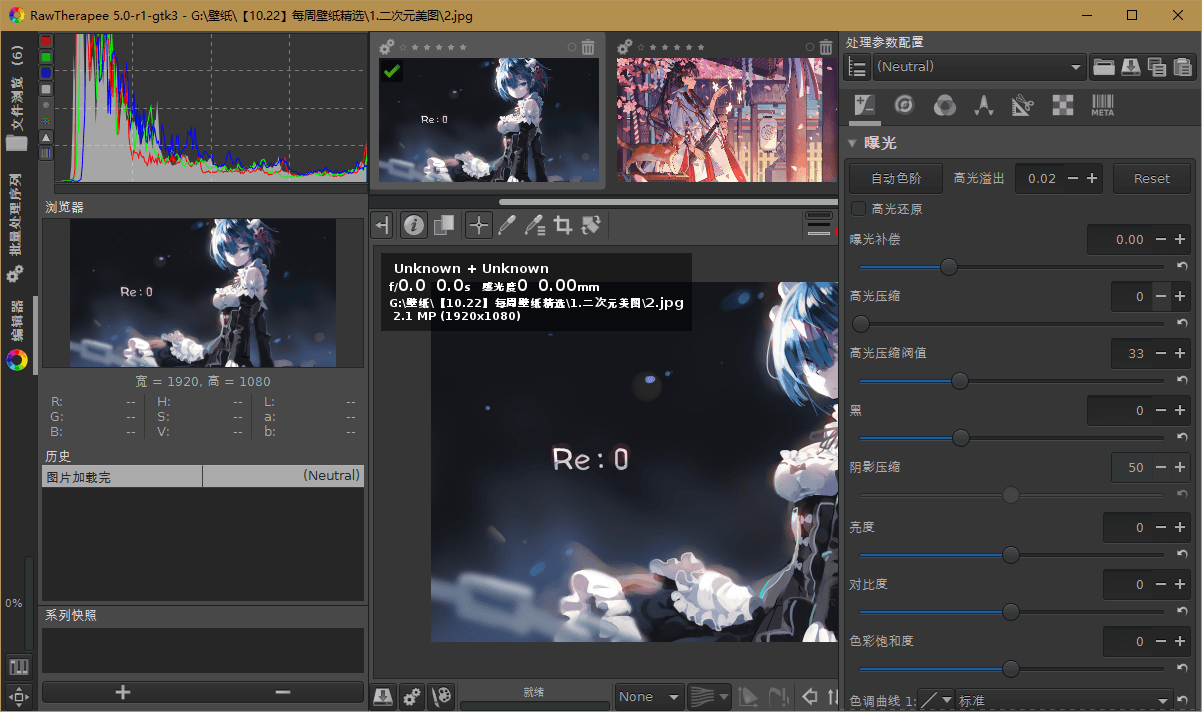Increase 曝光补偿 value with plus

(x=1180, y=239)
